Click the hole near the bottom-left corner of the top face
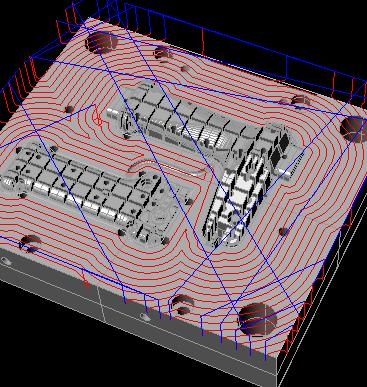The height and width of the screenshot is (387, 367). pyautogui.click(x=29, y=243)
